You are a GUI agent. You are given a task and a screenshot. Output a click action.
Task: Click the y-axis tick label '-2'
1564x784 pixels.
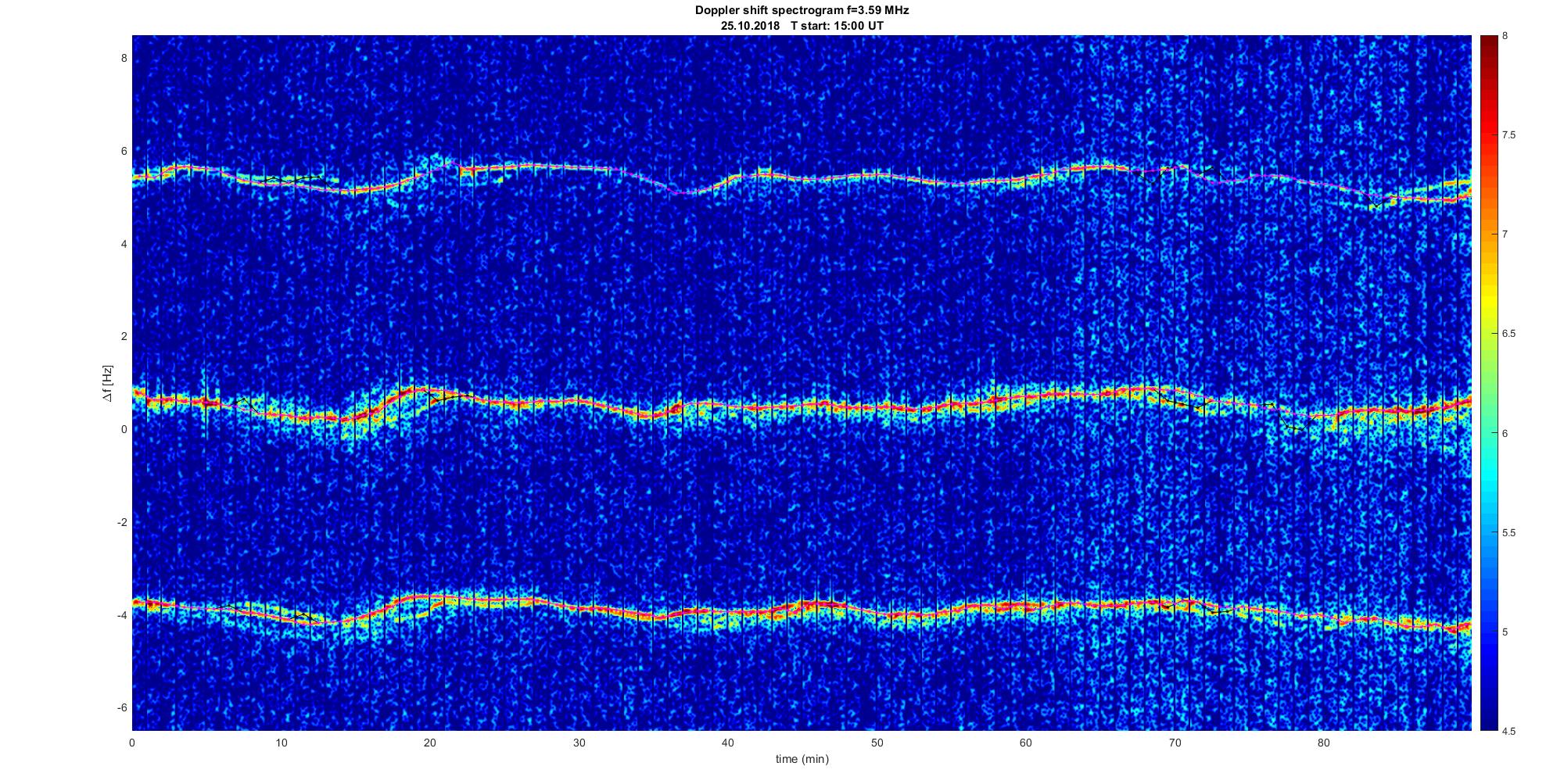coord(123,522)
